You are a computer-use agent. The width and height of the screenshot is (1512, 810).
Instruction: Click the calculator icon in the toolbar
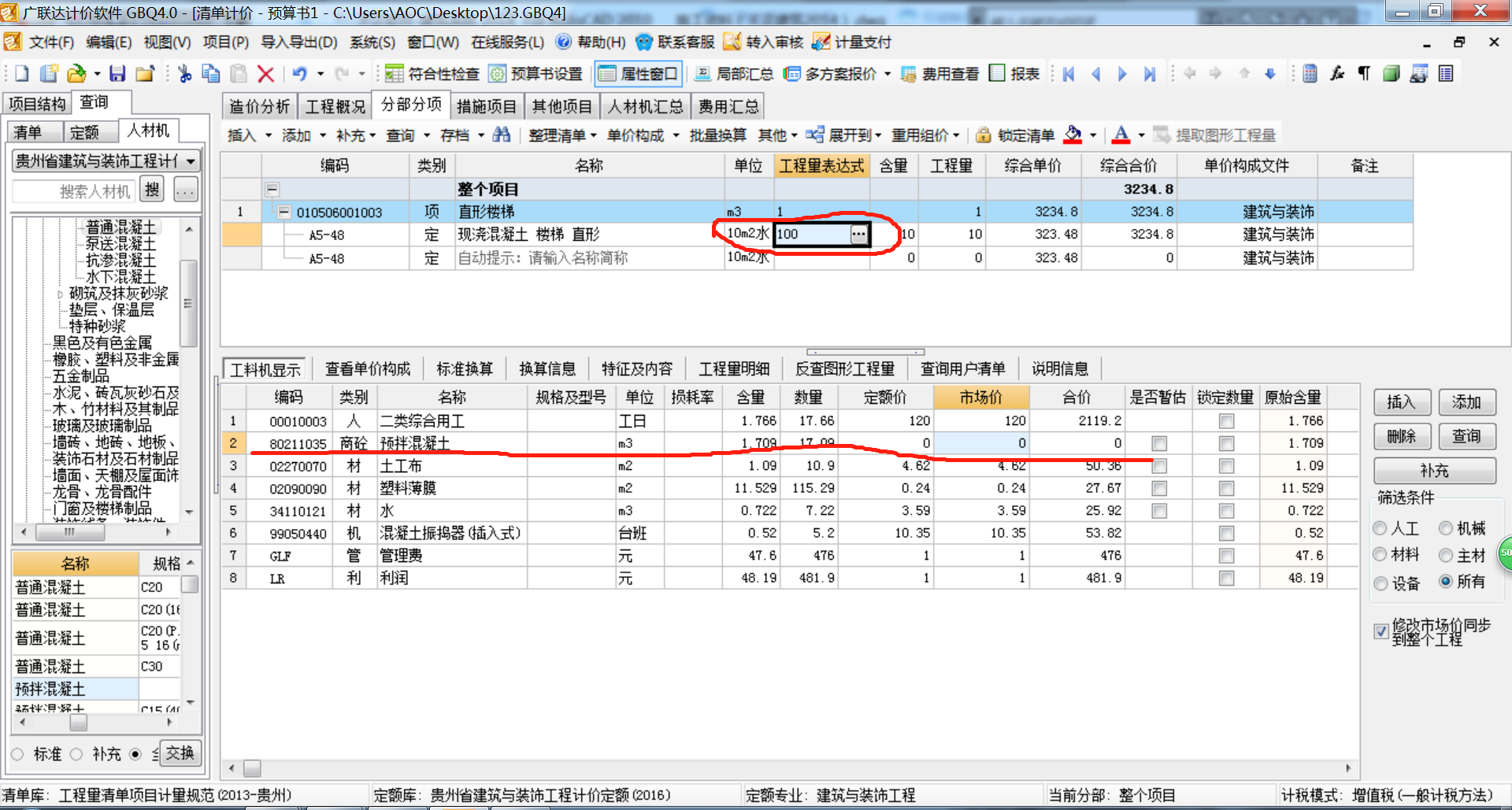(x=1310, y=74)
